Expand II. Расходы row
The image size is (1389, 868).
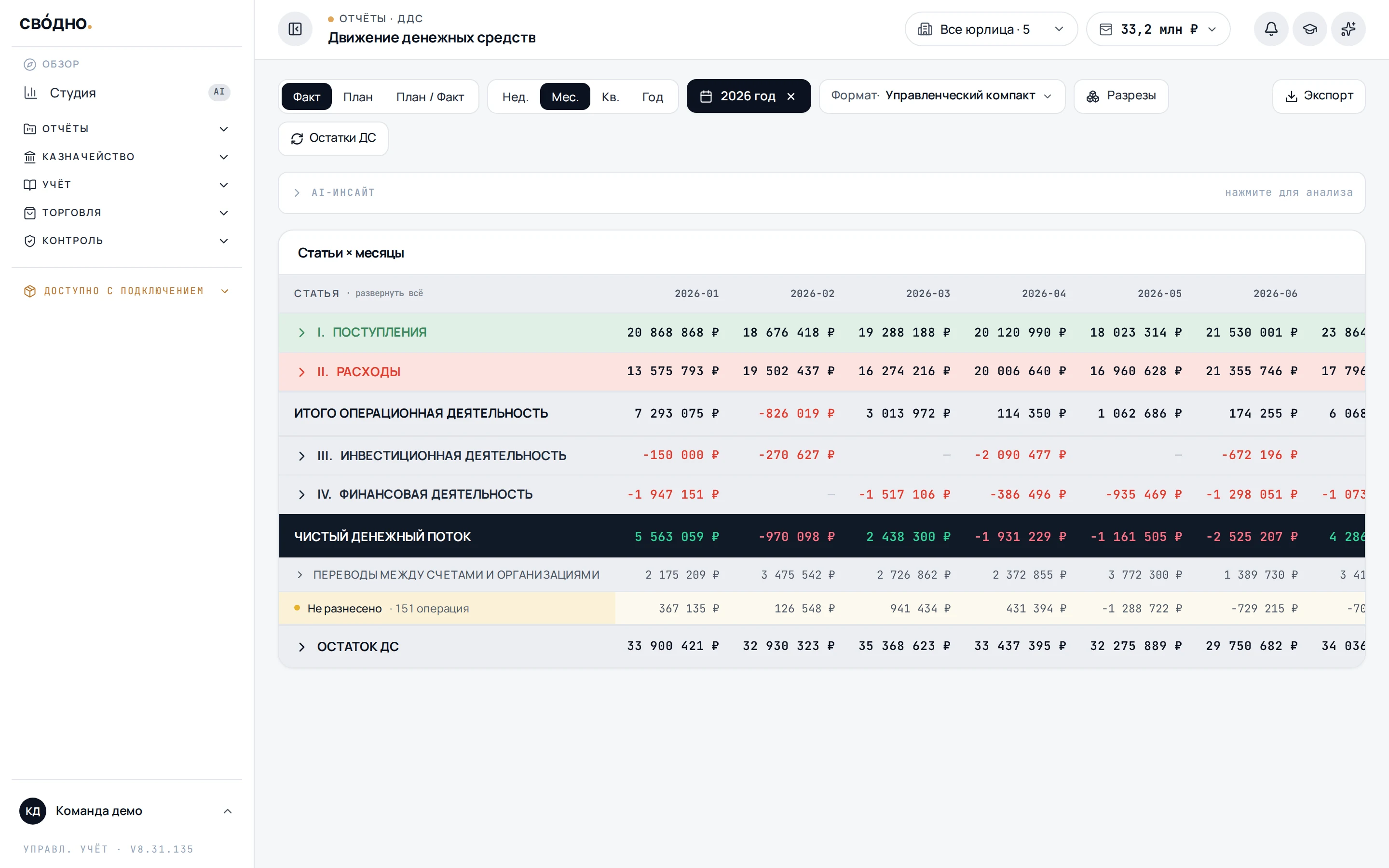302,372
